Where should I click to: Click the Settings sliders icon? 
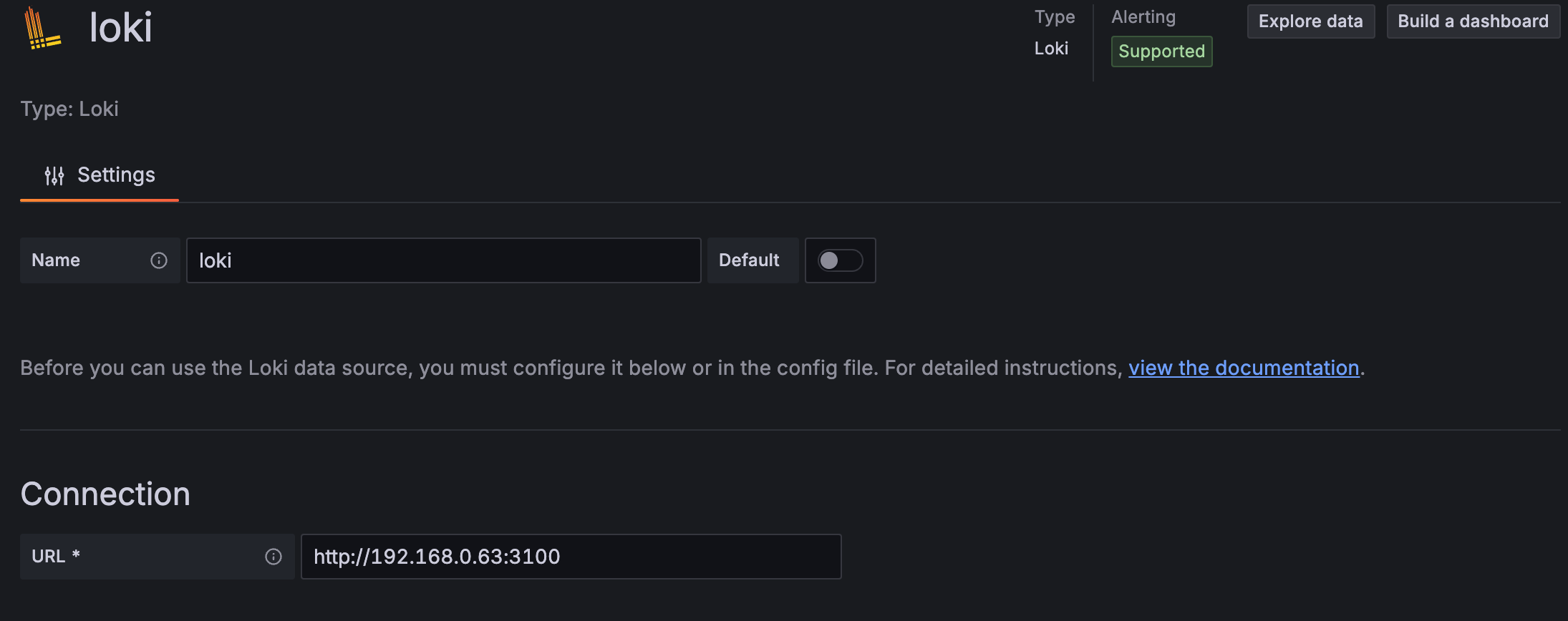[54, 175]
